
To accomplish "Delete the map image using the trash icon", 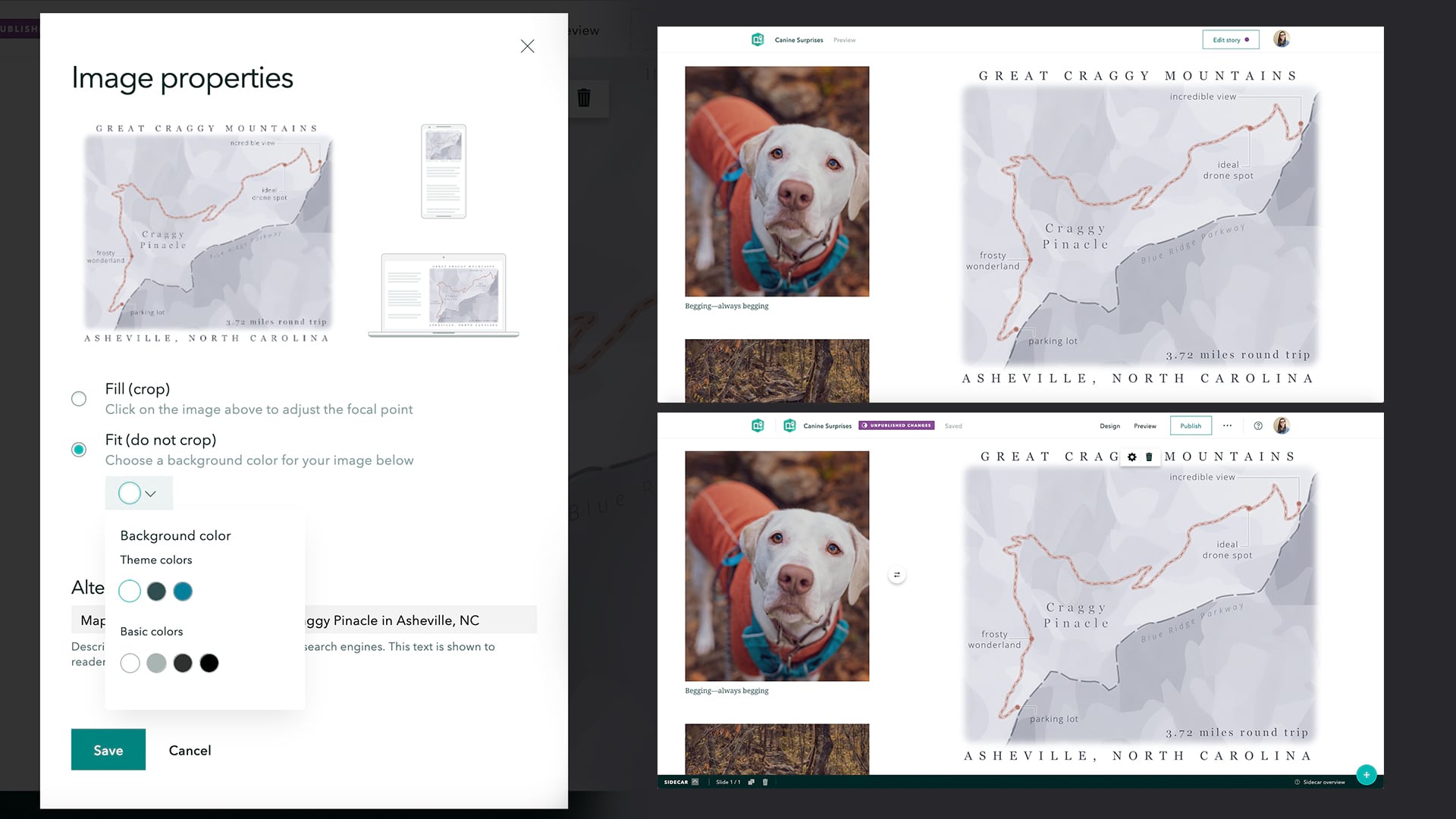I will [x=1148, y=457].
